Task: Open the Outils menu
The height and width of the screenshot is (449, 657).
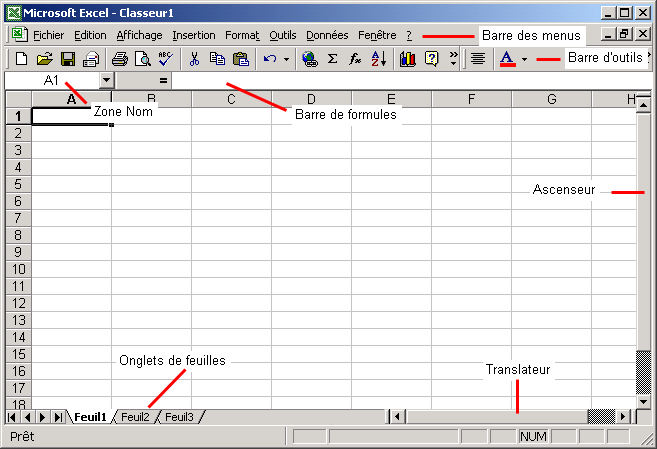Action: 283,35
